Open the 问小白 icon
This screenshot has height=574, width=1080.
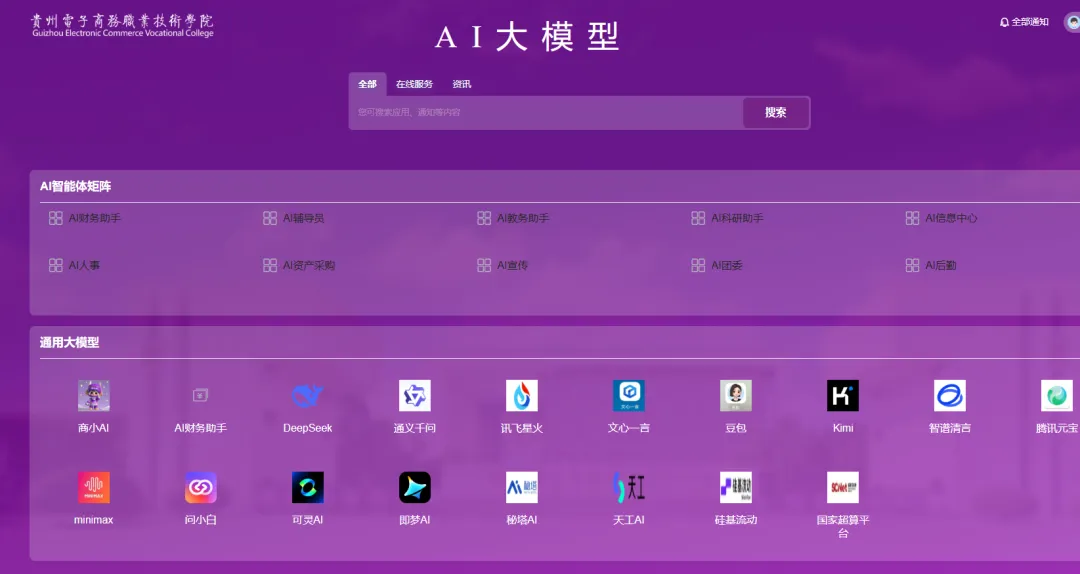(x=200, y=488)
